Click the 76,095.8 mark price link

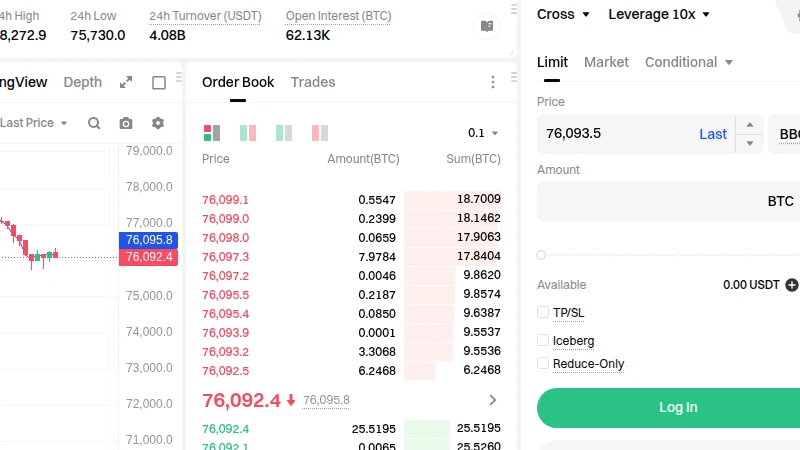(326, 400)
